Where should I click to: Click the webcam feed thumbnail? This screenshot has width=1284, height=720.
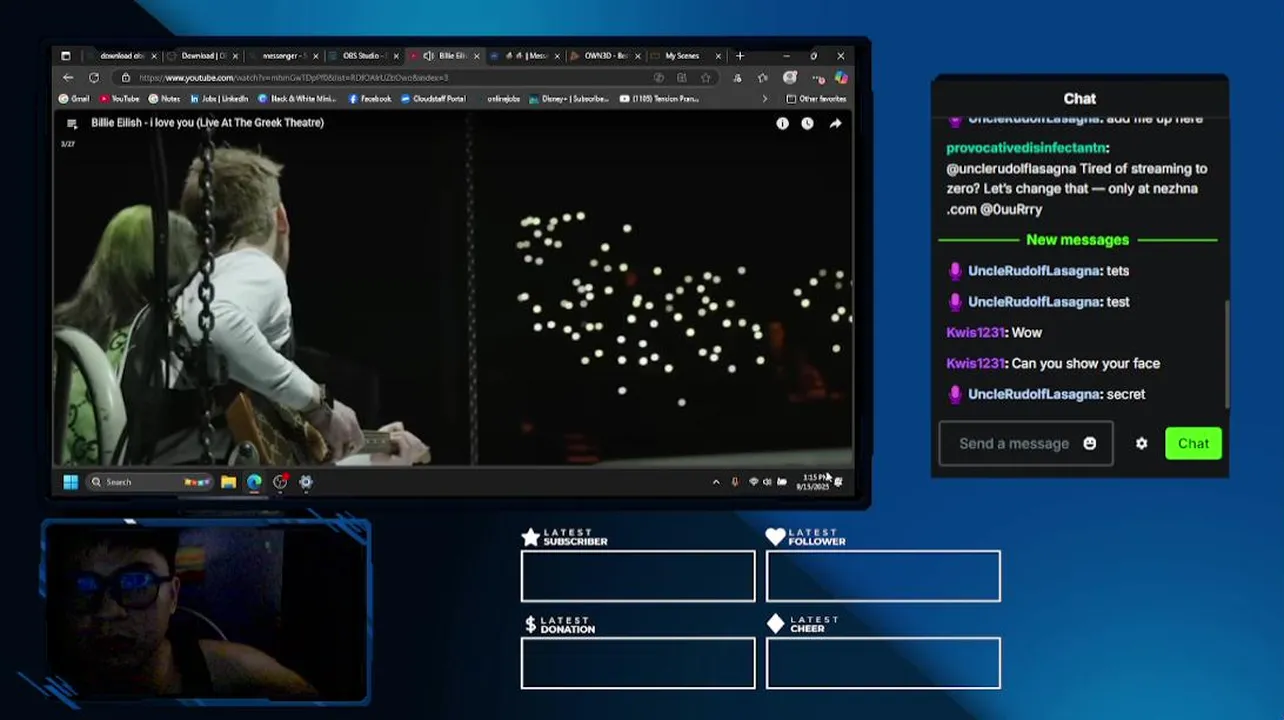(x=205, y=611)
